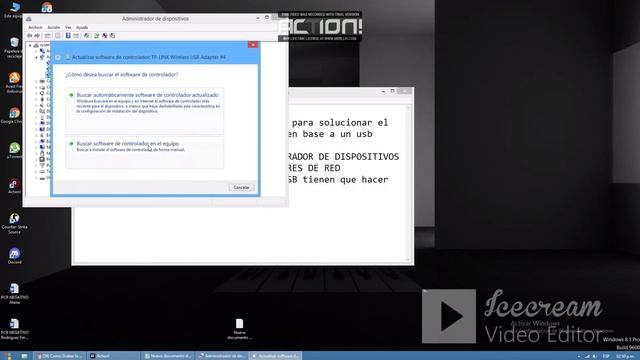Click the Windows Start button
The height and width of the screenshot is (360, 640).
[8, 356]
